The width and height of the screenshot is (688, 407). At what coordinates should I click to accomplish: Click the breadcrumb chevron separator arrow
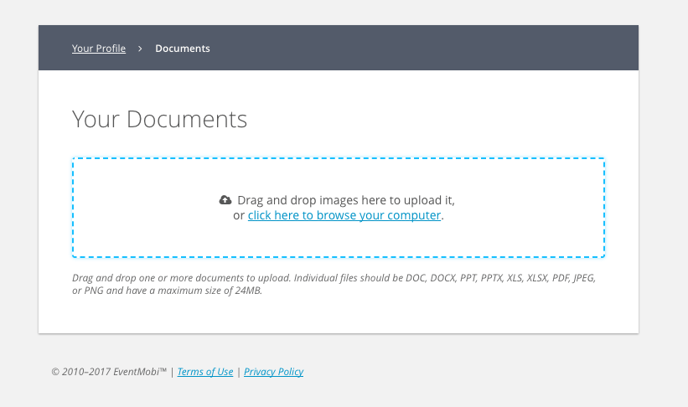pos(140,49)
